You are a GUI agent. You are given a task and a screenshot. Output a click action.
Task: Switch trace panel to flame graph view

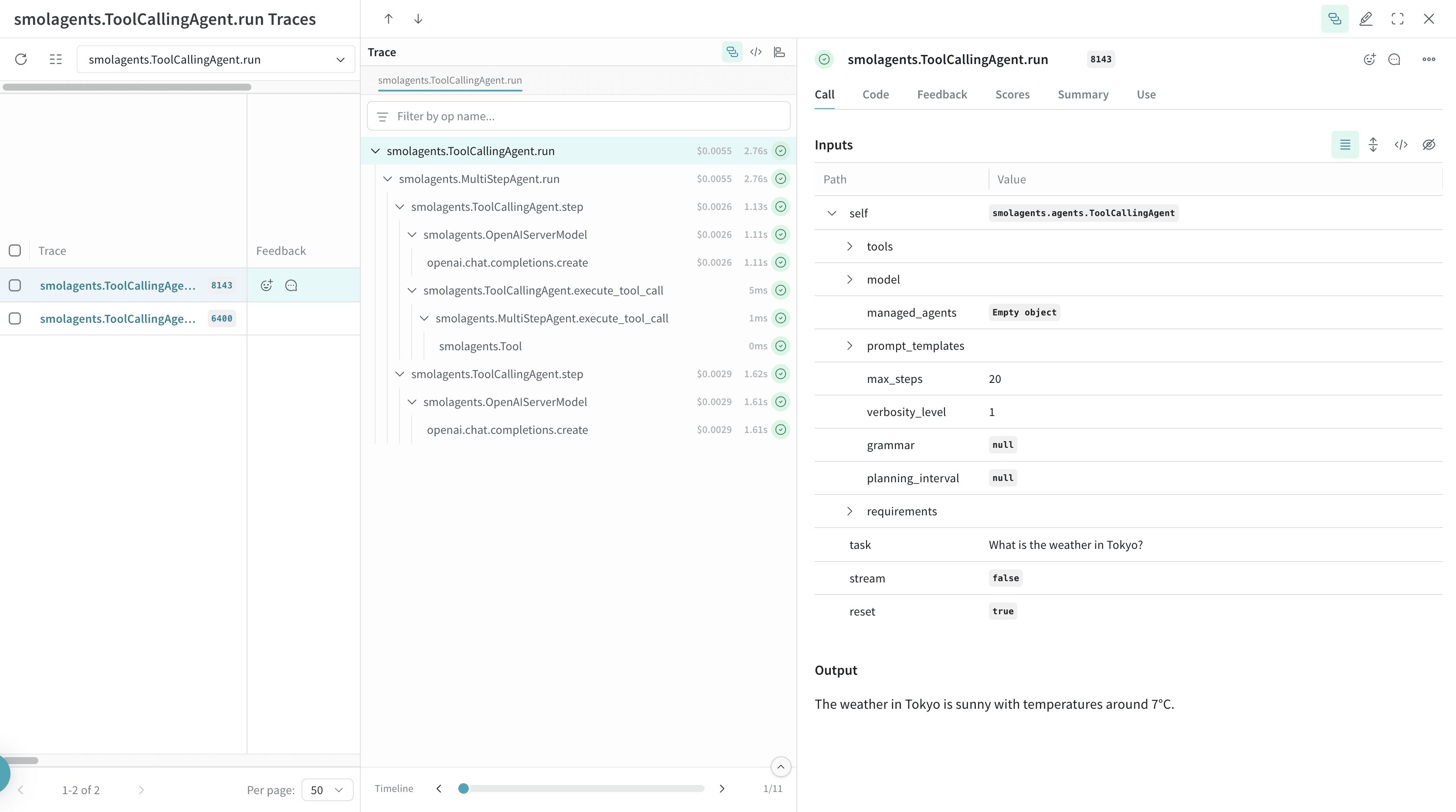pyautogui.click(x=779, y=52)
